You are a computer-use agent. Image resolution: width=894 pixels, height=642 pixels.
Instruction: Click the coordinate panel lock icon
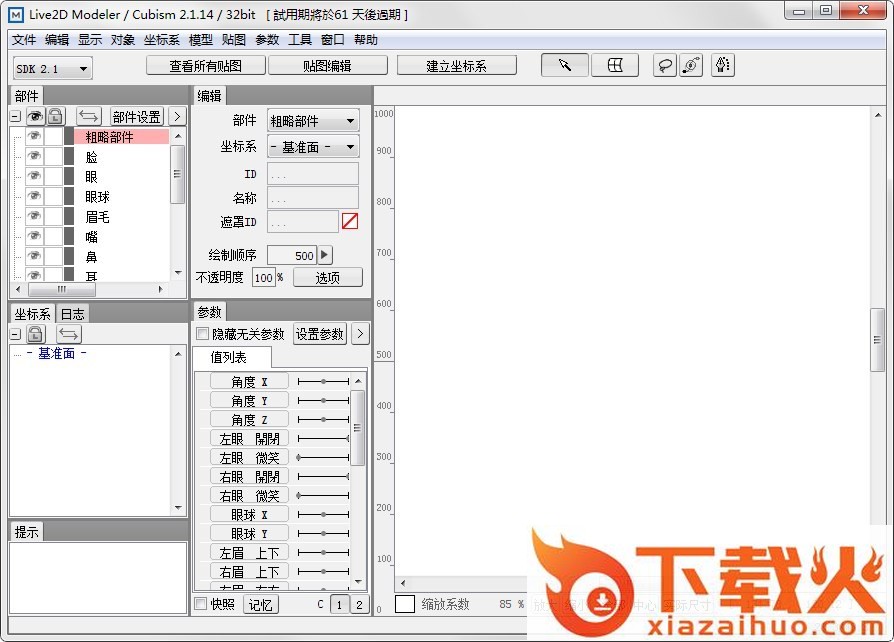pyautogui.click(x=35, y=334)
